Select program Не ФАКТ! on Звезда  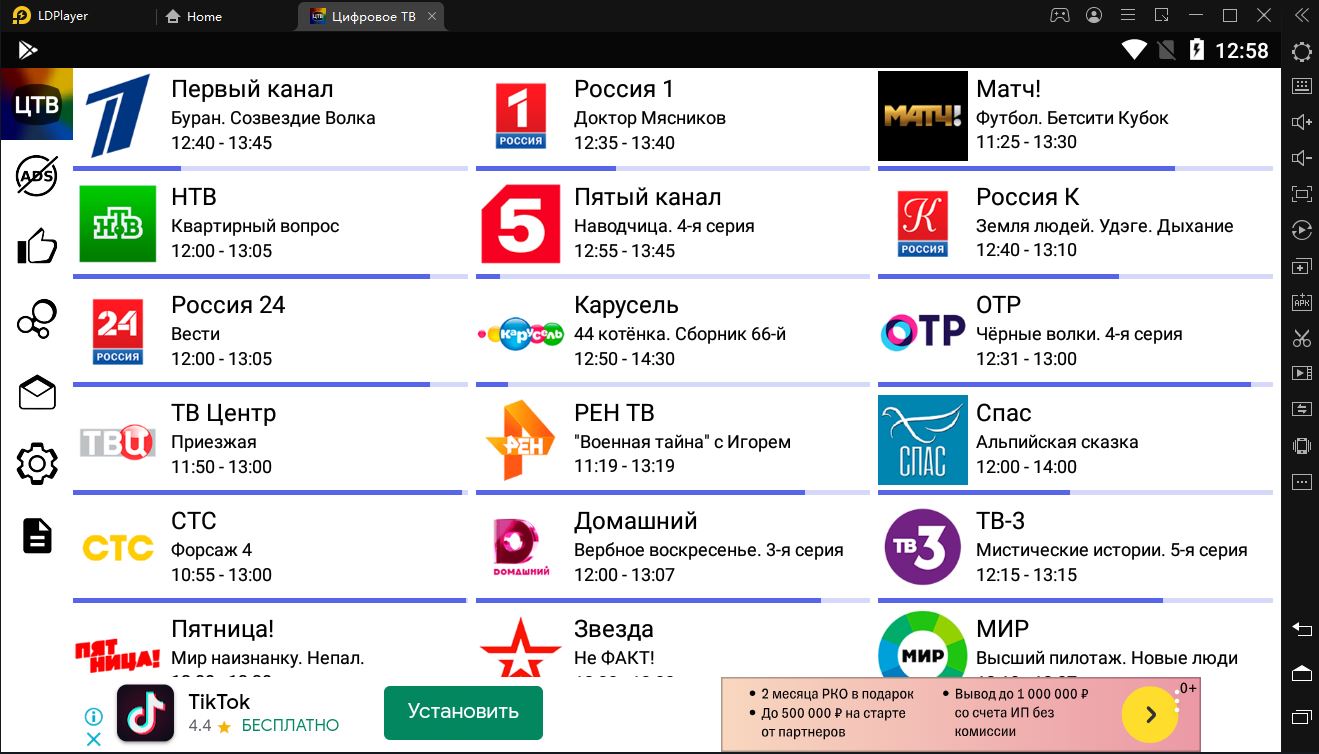(614, 658)
